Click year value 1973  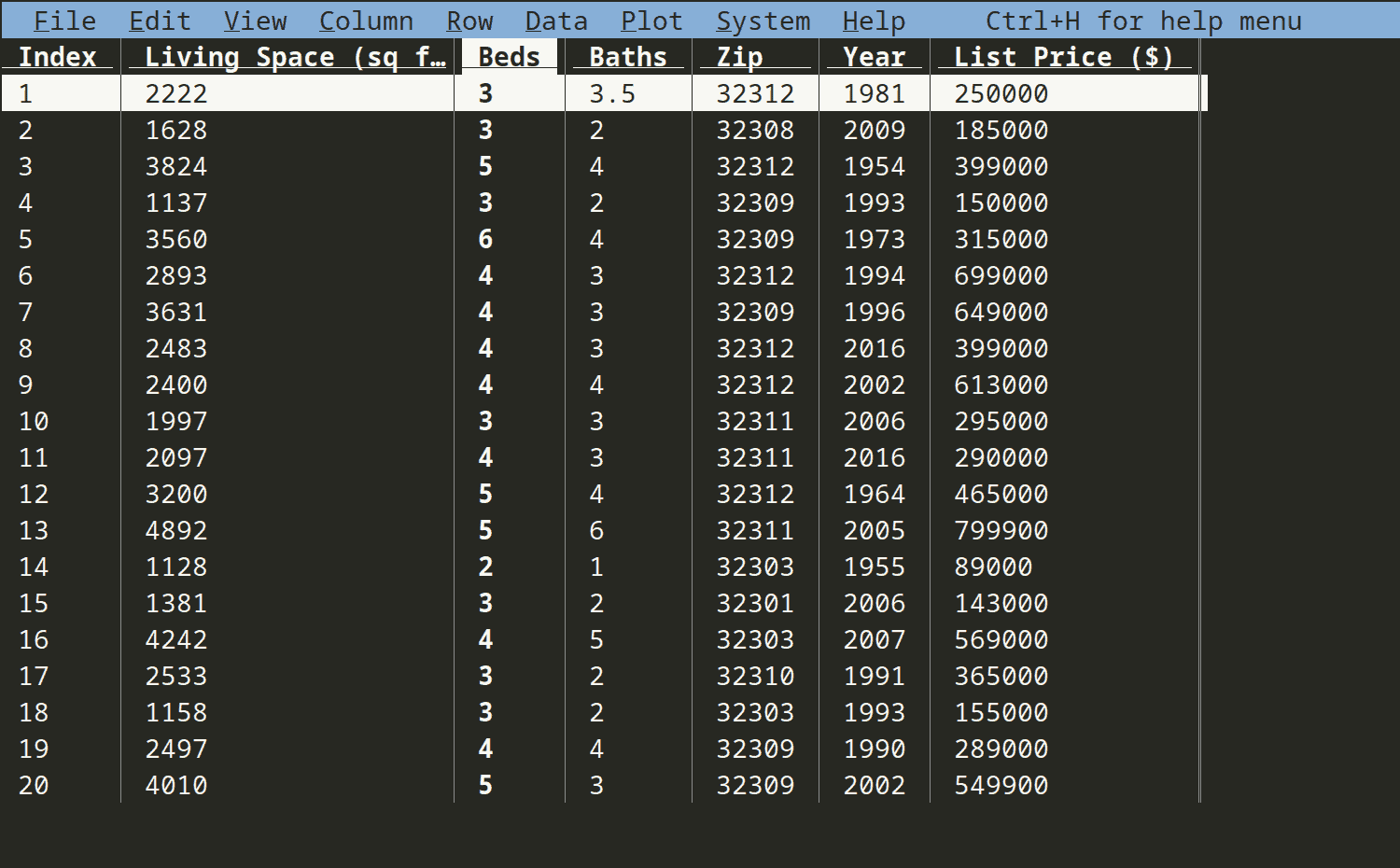(x=875, y=239)
